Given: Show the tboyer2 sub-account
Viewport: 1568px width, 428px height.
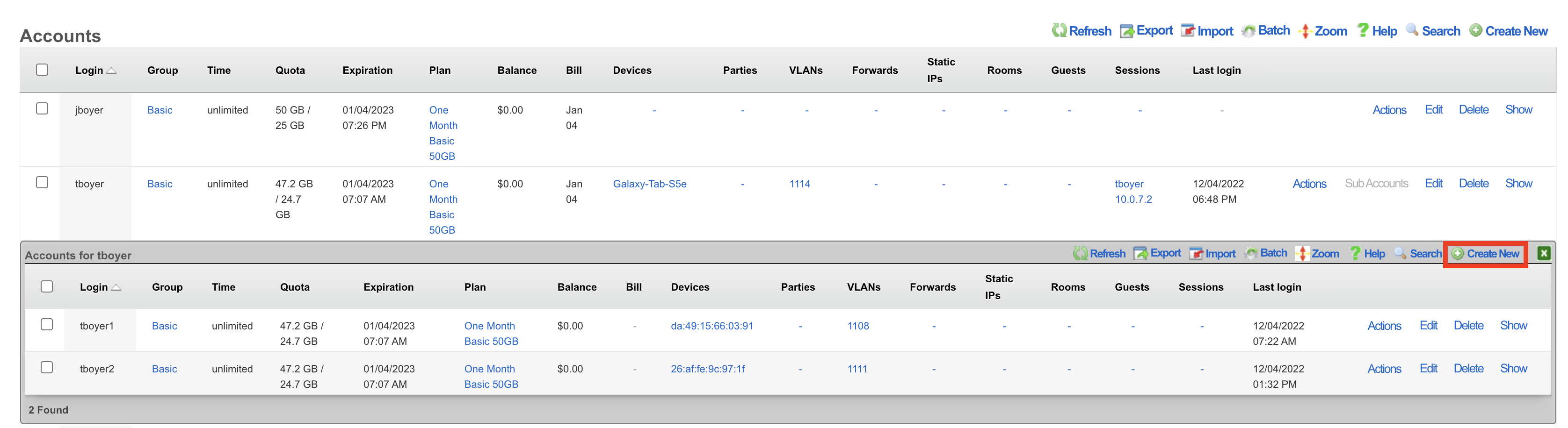Looking at the screenshot, I should tap(1513, 368).
